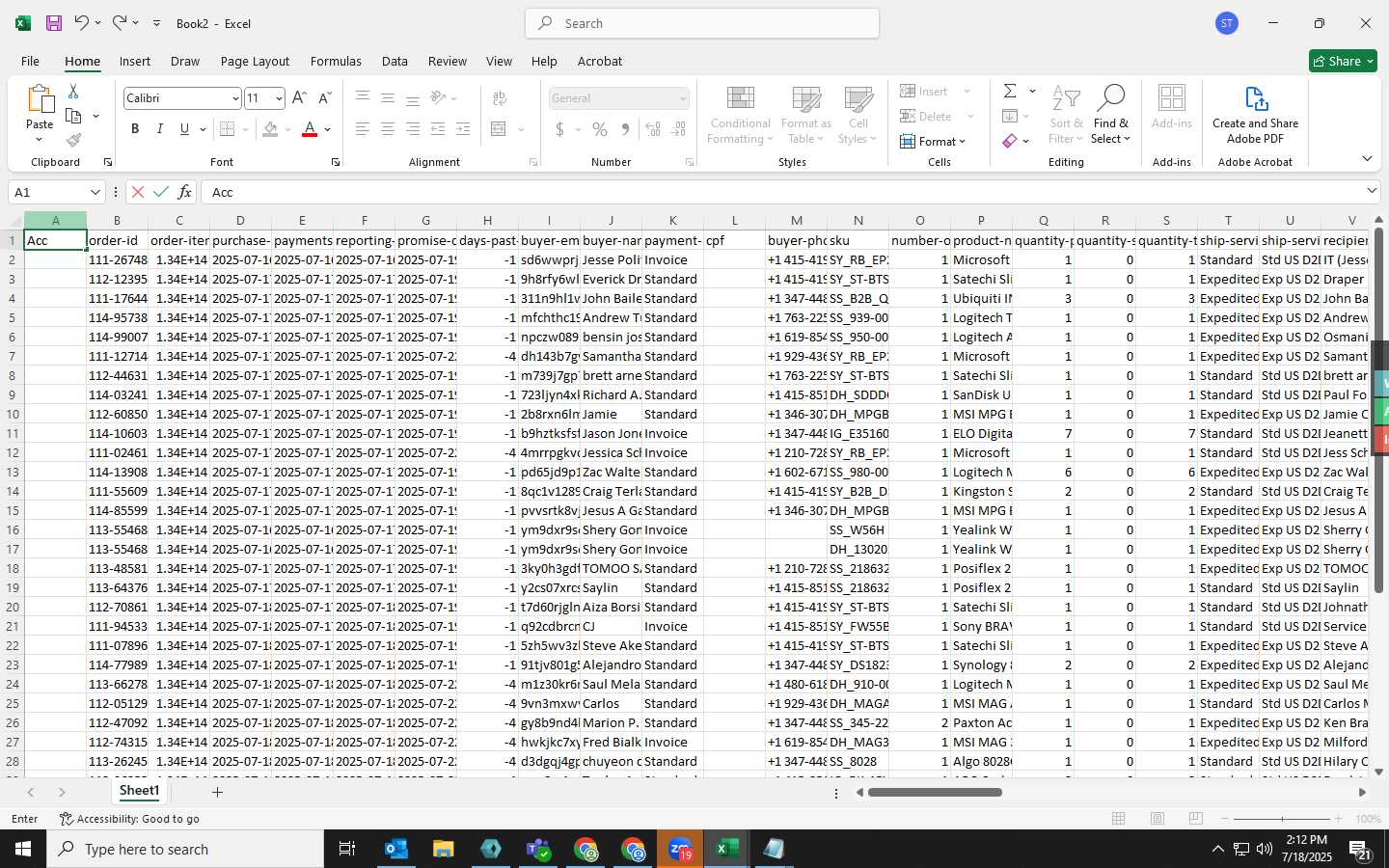Screen dimensions: 1389x868
Task: Open Conditional Formatting
Action: pyautogui.click(x=740, y=116)
